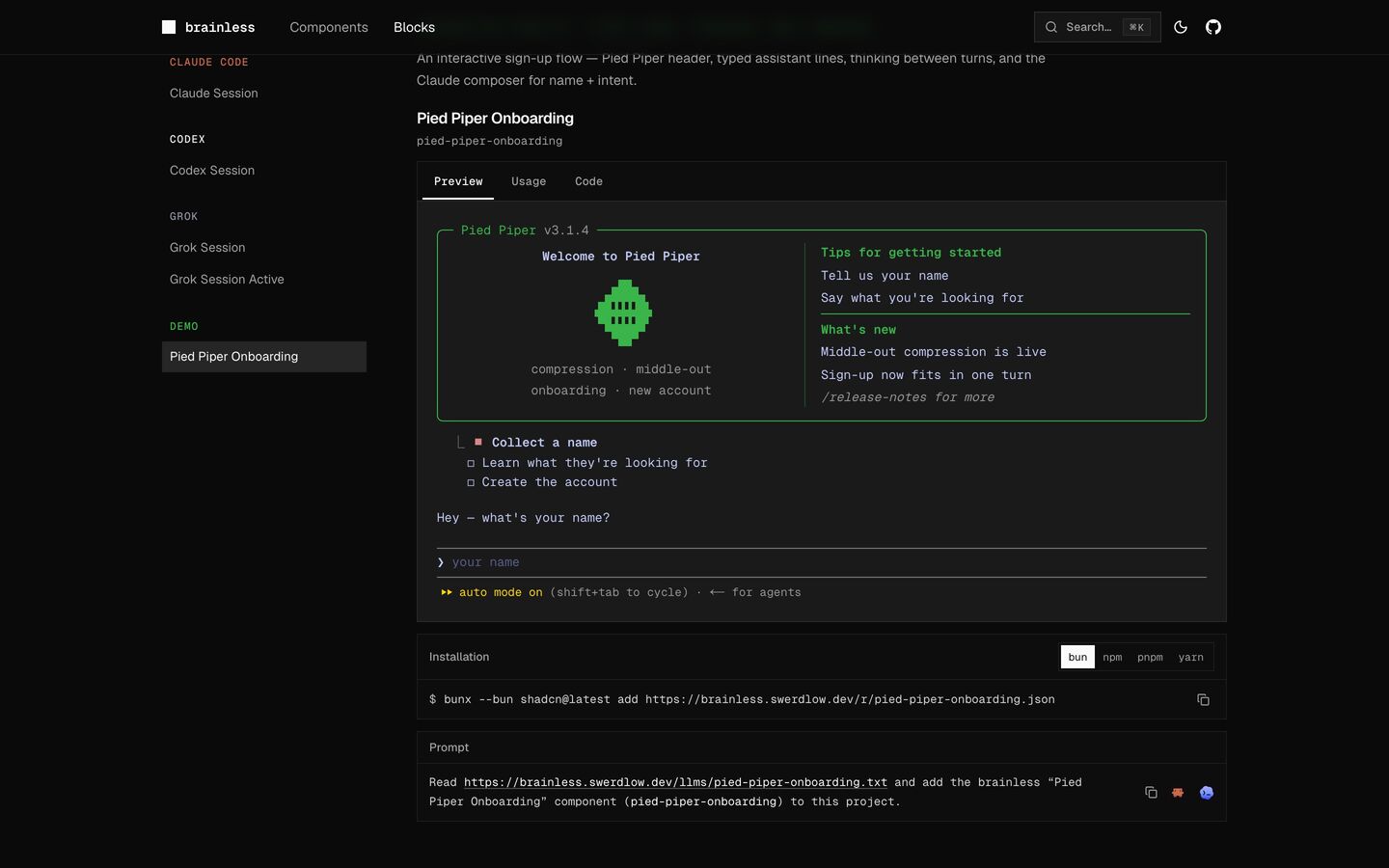
Task: Click 'Middle-out compression is live' text
Action: pos(934,352)
